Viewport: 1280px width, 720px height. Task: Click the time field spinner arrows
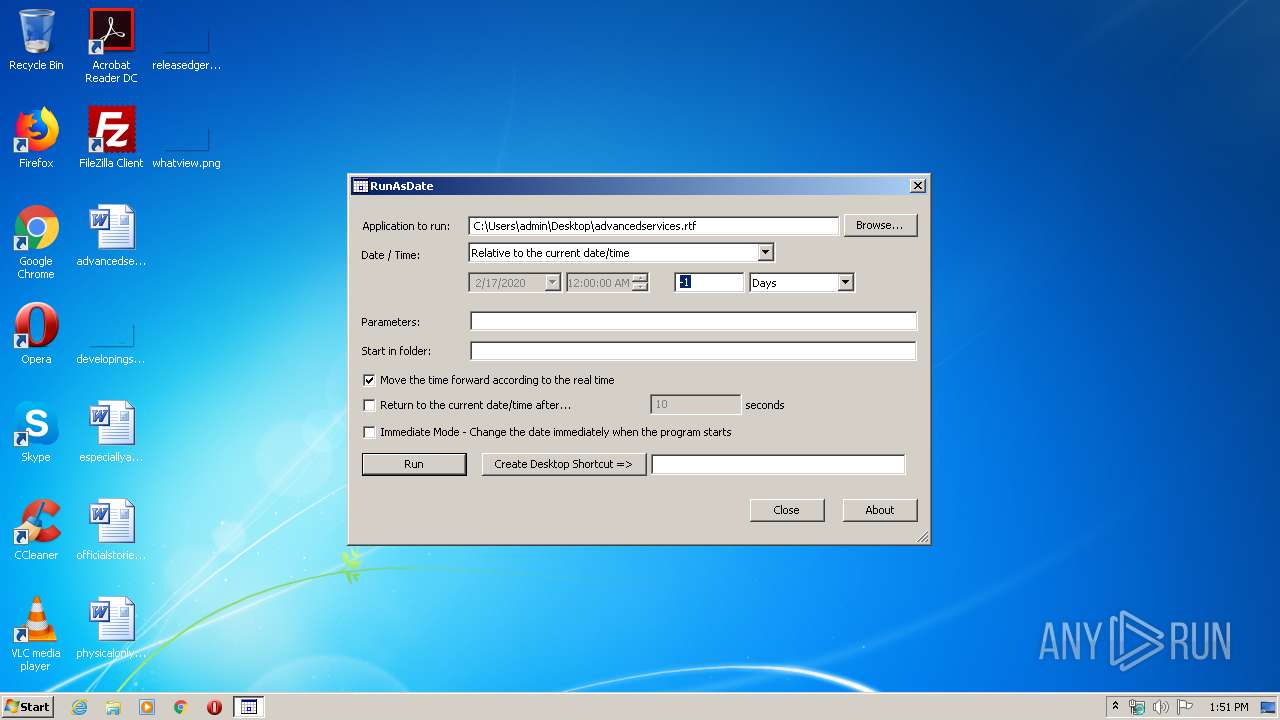(x=640, y=283)
